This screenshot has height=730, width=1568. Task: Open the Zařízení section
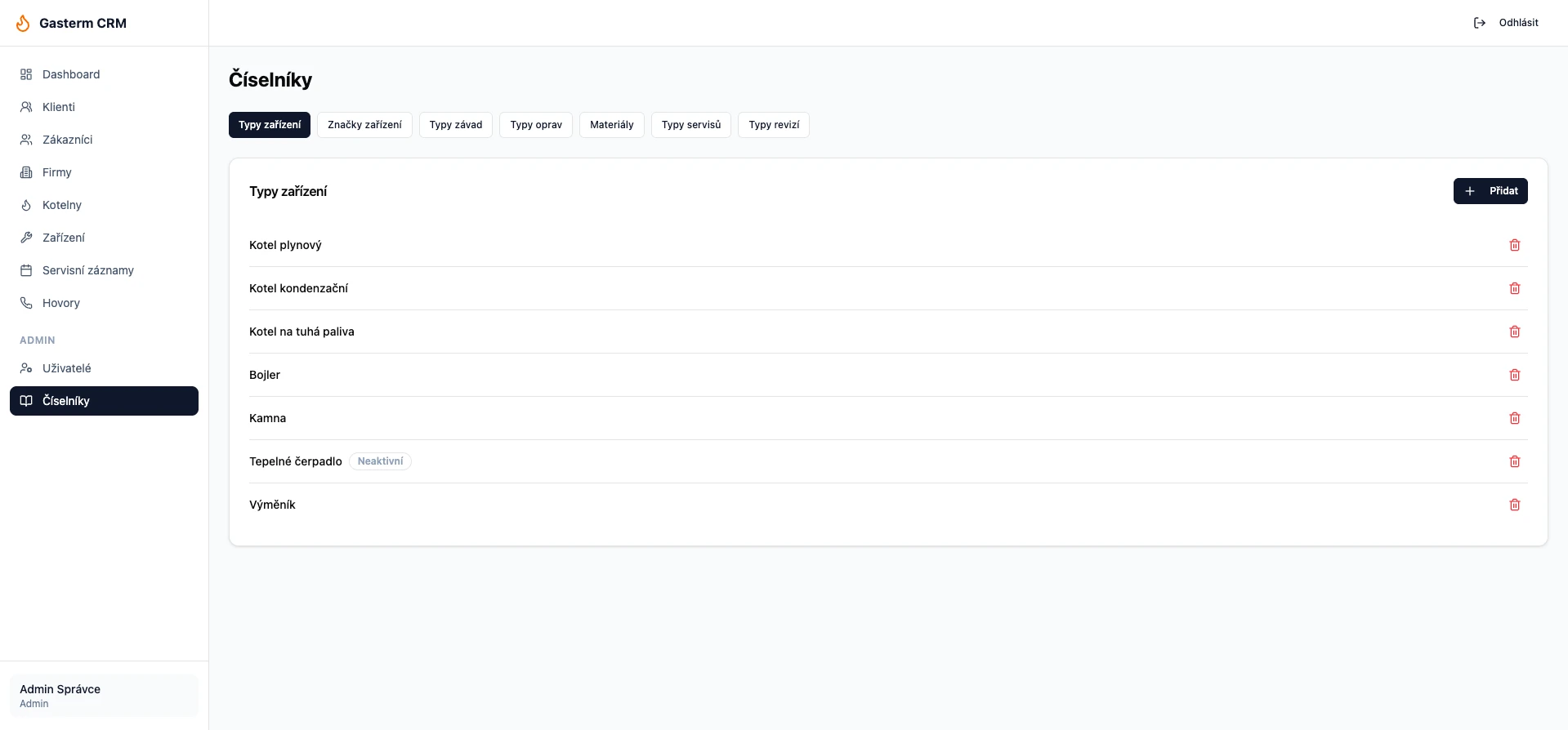104,238
